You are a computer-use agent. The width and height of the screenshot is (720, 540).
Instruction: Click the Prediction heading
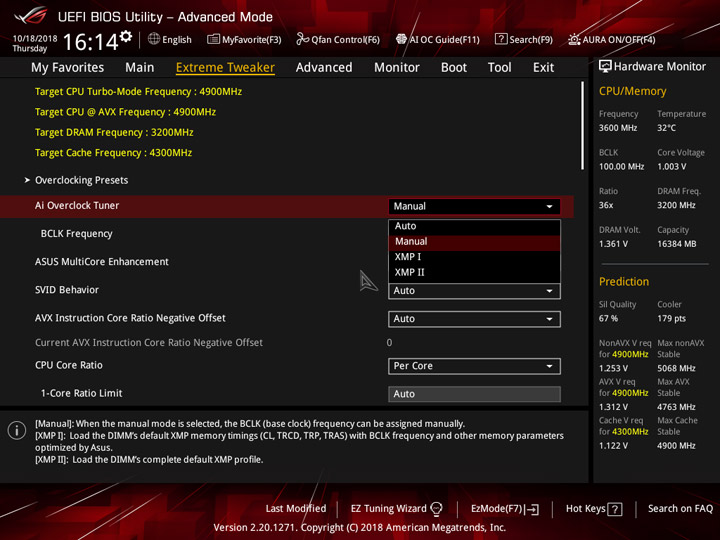click(x=624, y=281)
